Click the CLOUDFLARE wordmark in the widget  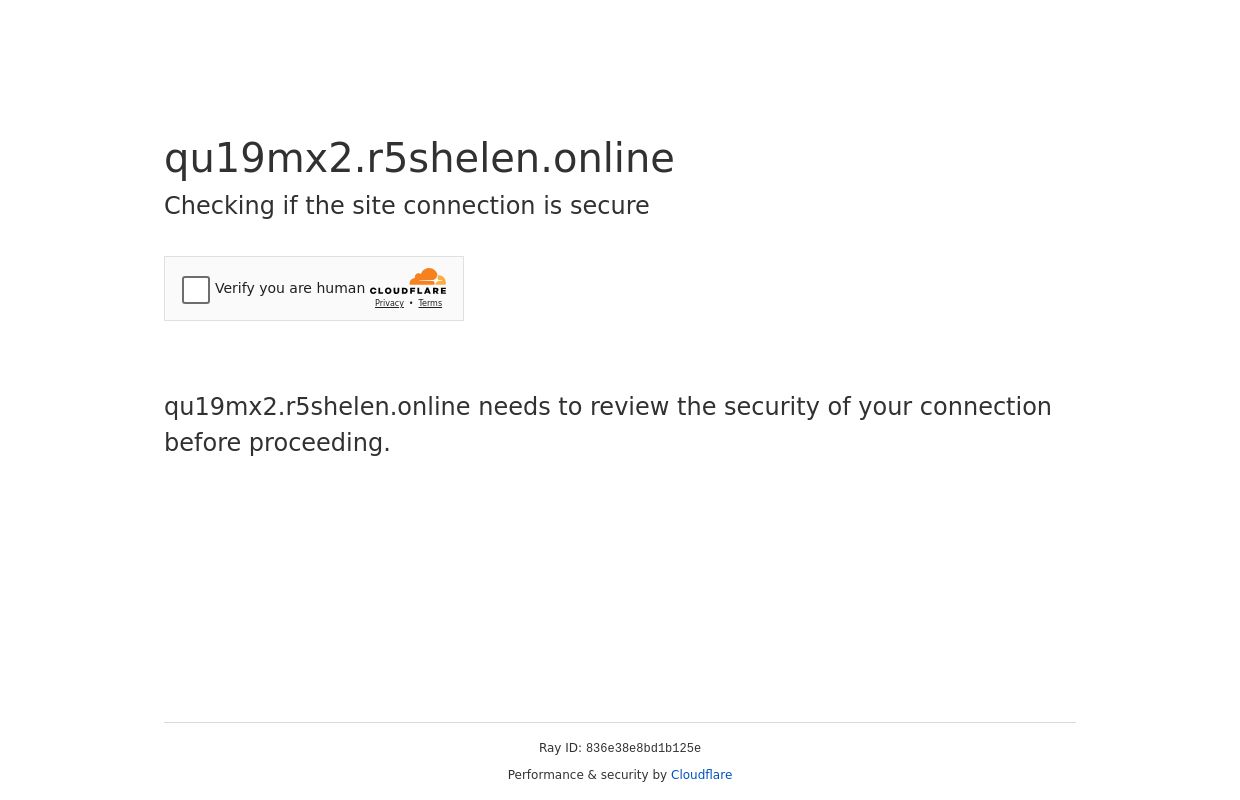pos(408,290)
